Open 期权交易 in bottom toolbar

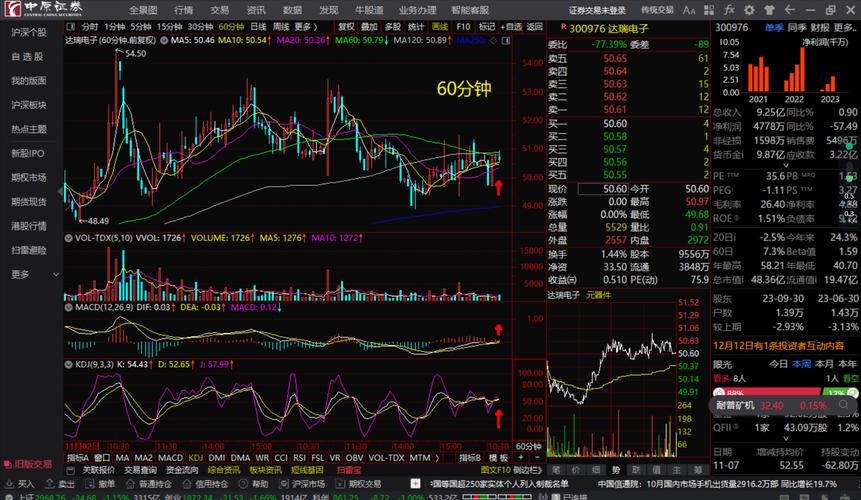click(x=359, y=484)
